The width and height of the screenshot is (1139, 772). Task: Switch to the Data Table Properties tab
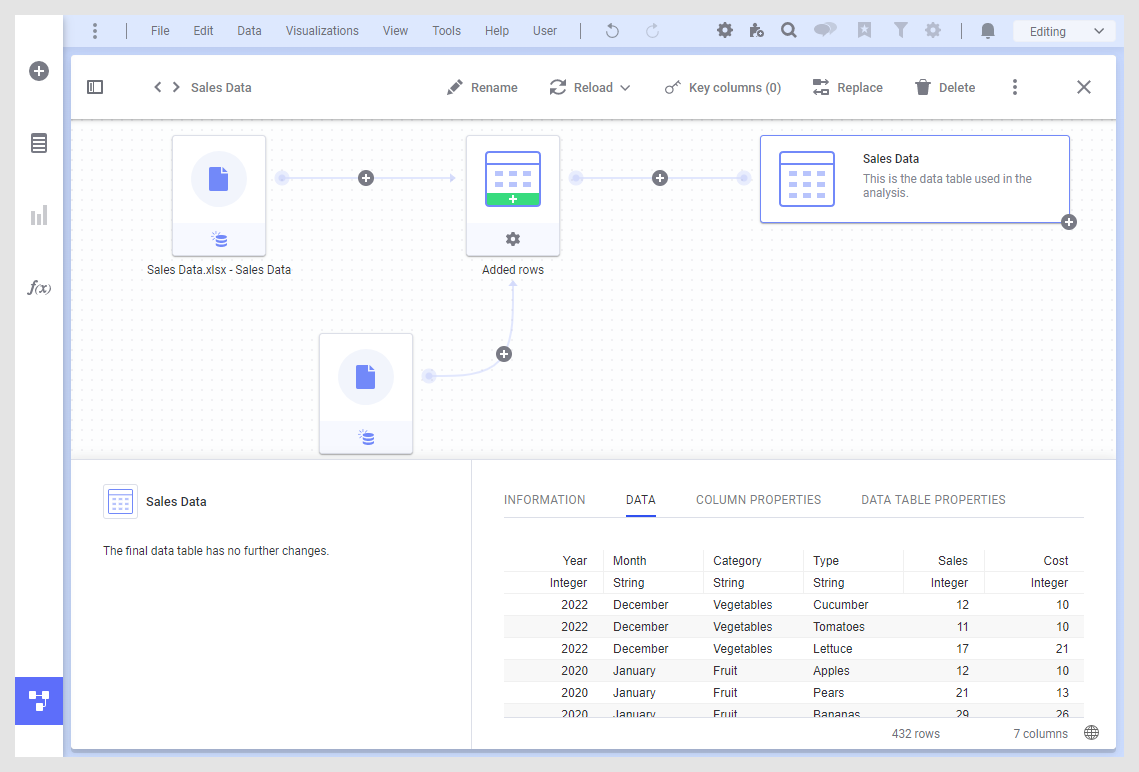click(x=933, y=500)
